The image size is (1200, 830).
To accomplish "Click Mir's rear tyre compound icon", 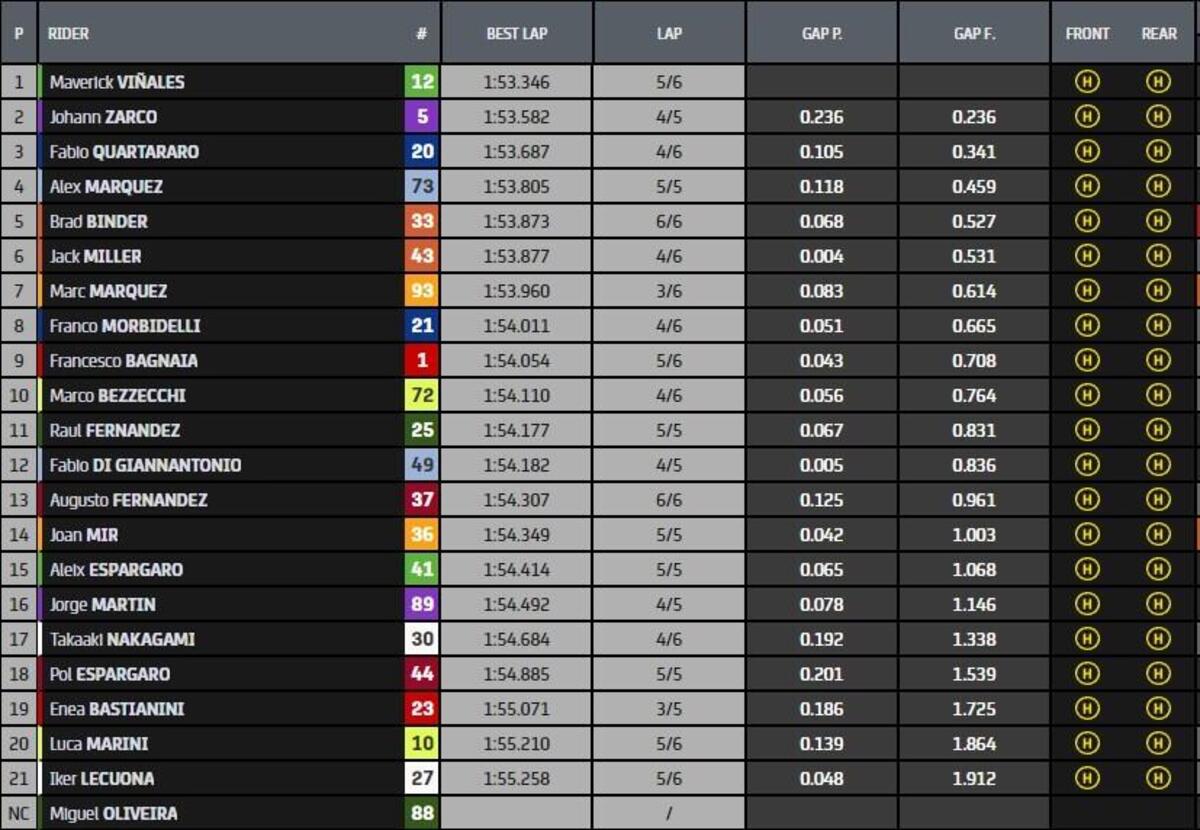I will click(x=1158, y=535).
